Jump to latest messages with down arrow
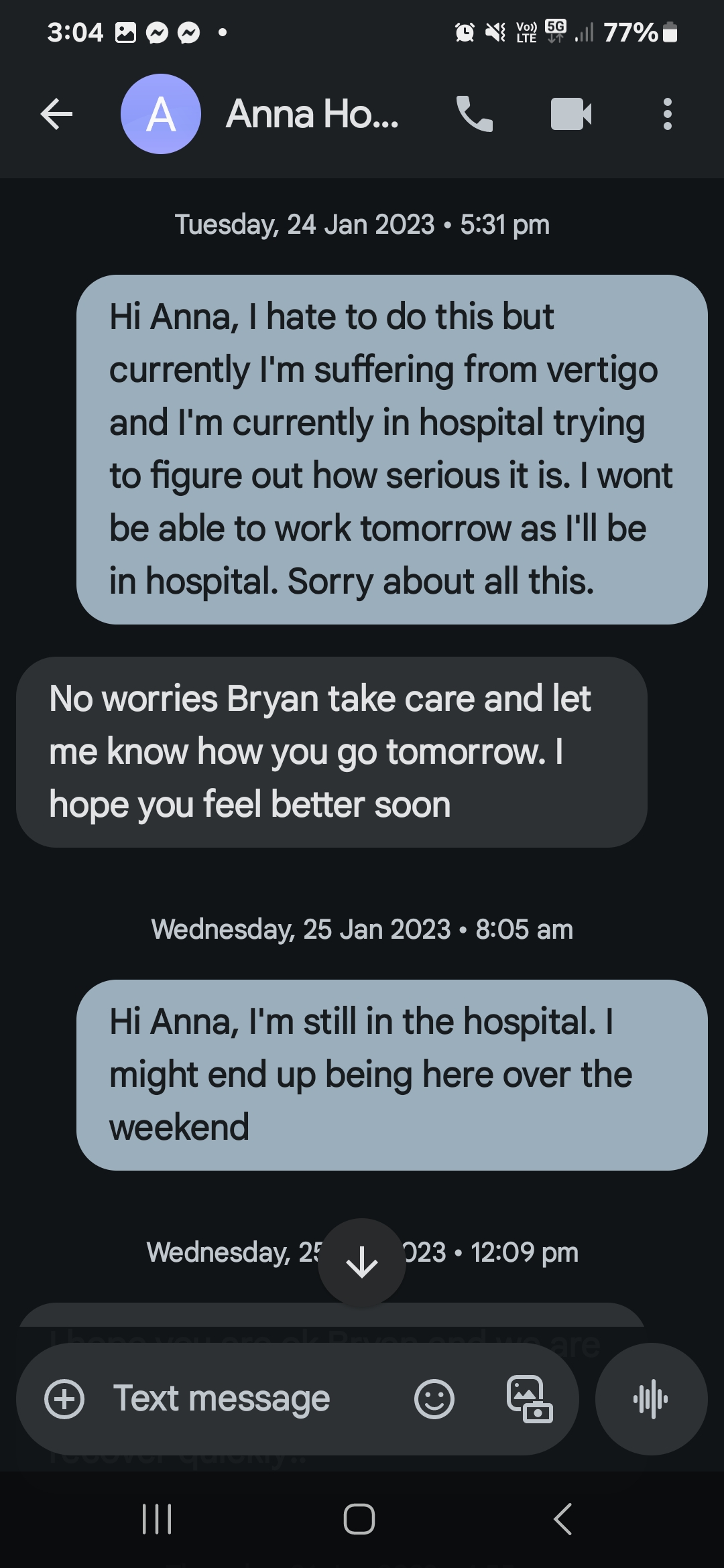 [x=362, y=1262]
